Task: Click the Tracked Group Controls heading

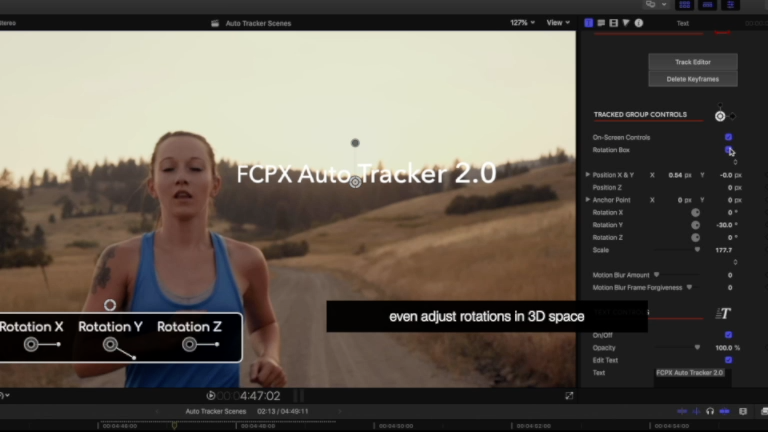Action: coord(640,115)
